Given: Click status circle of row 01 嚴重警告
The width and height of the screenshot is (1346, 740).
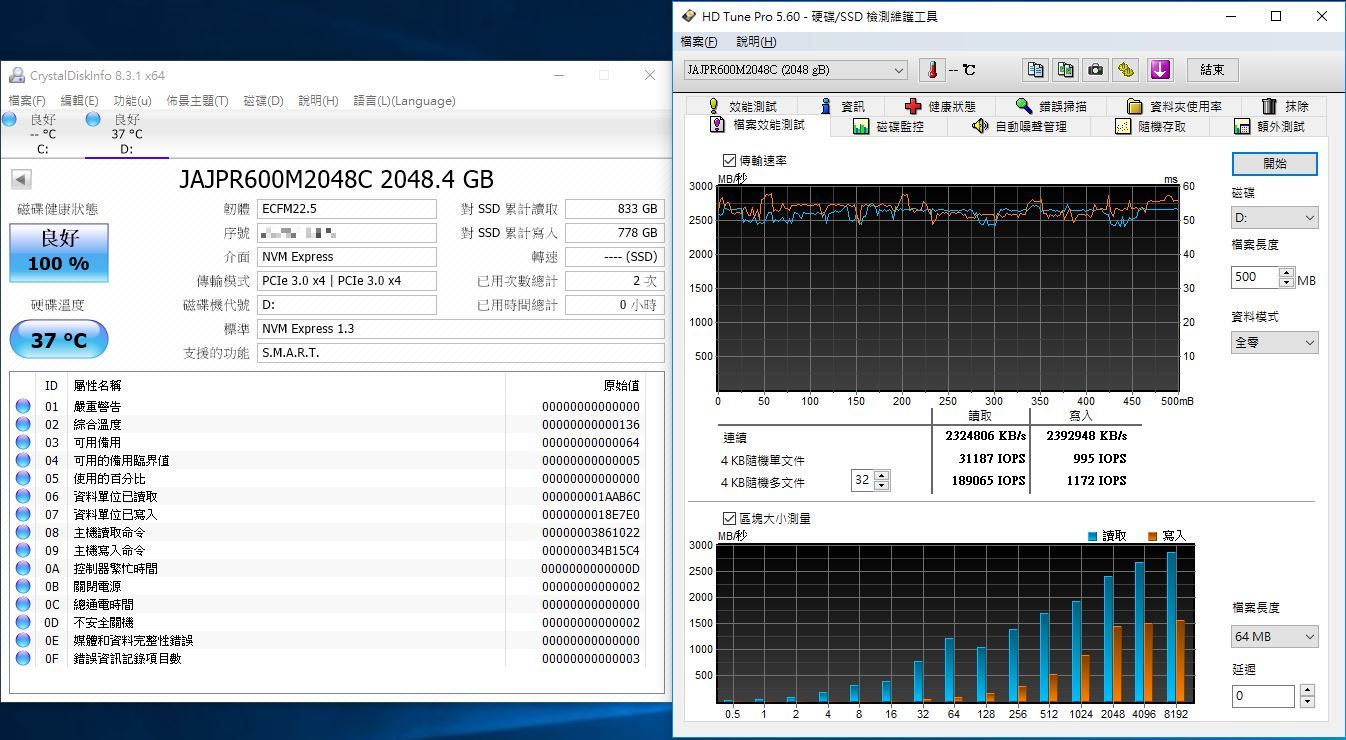Looking at the screenshot, I should 23,407.
